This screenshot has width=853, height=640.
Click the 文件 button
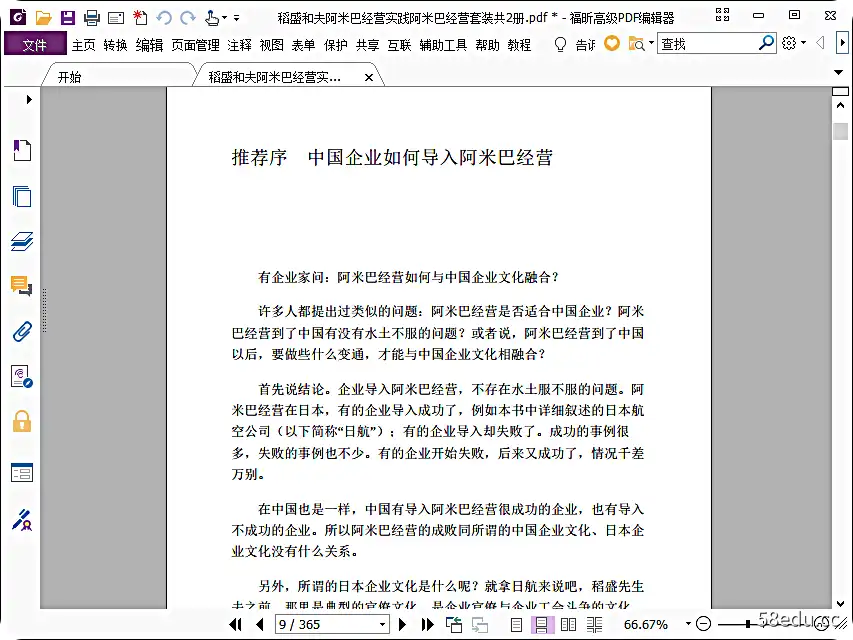click(x=35, y=44)
